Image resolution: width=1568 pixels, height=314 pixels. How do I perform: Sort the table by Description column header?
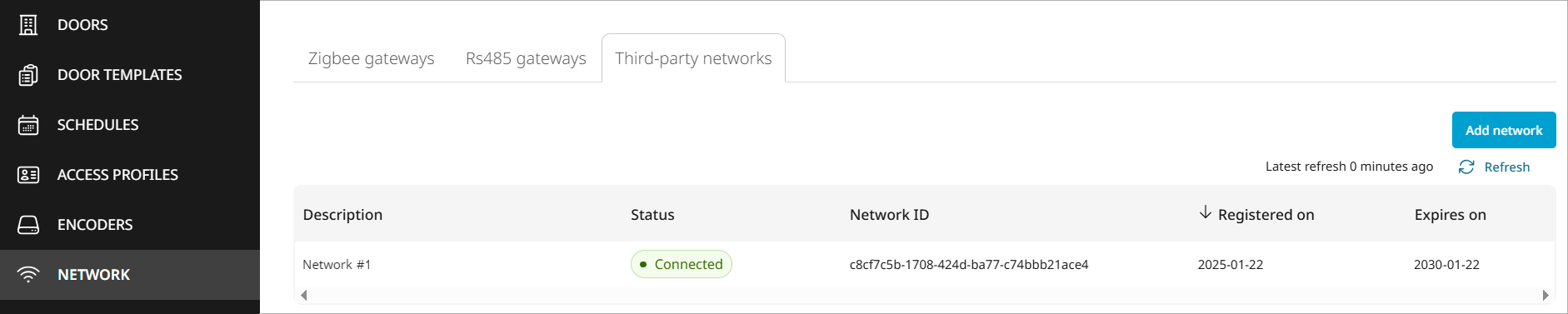coord(342,215)
